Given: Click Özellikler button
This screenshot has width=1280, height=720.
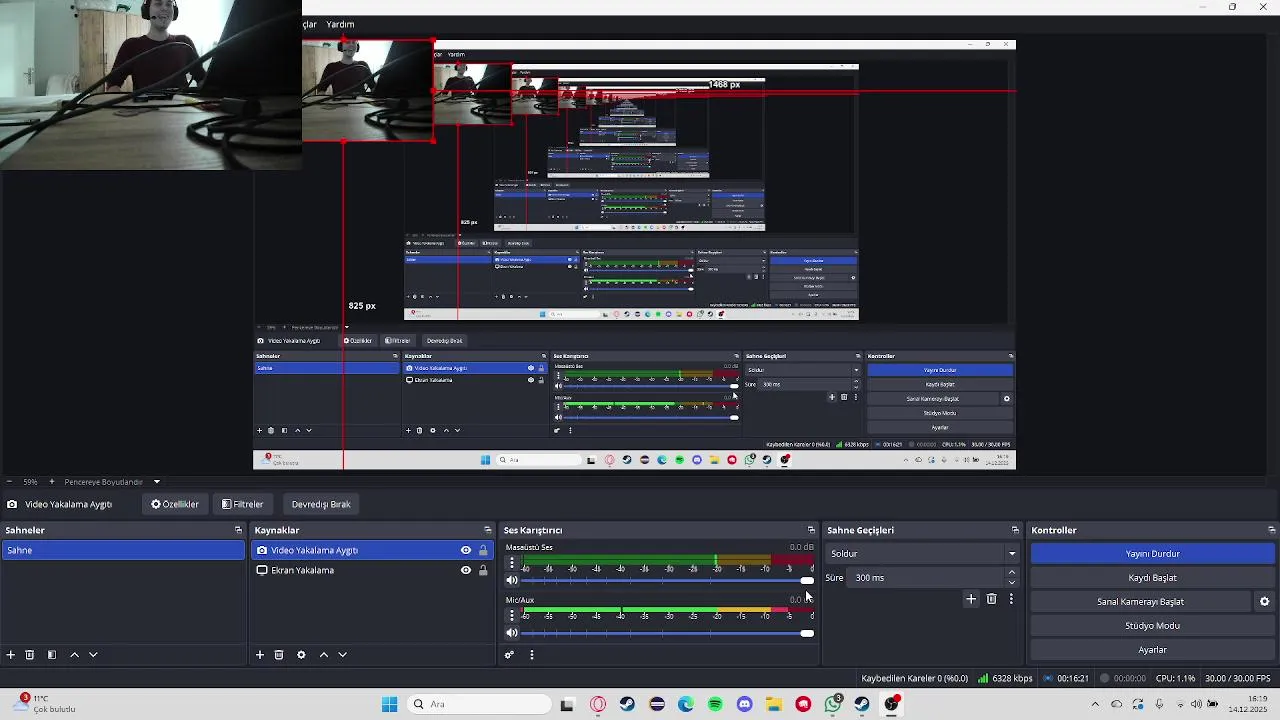Looking at the screenshot, I should (175, 504).
